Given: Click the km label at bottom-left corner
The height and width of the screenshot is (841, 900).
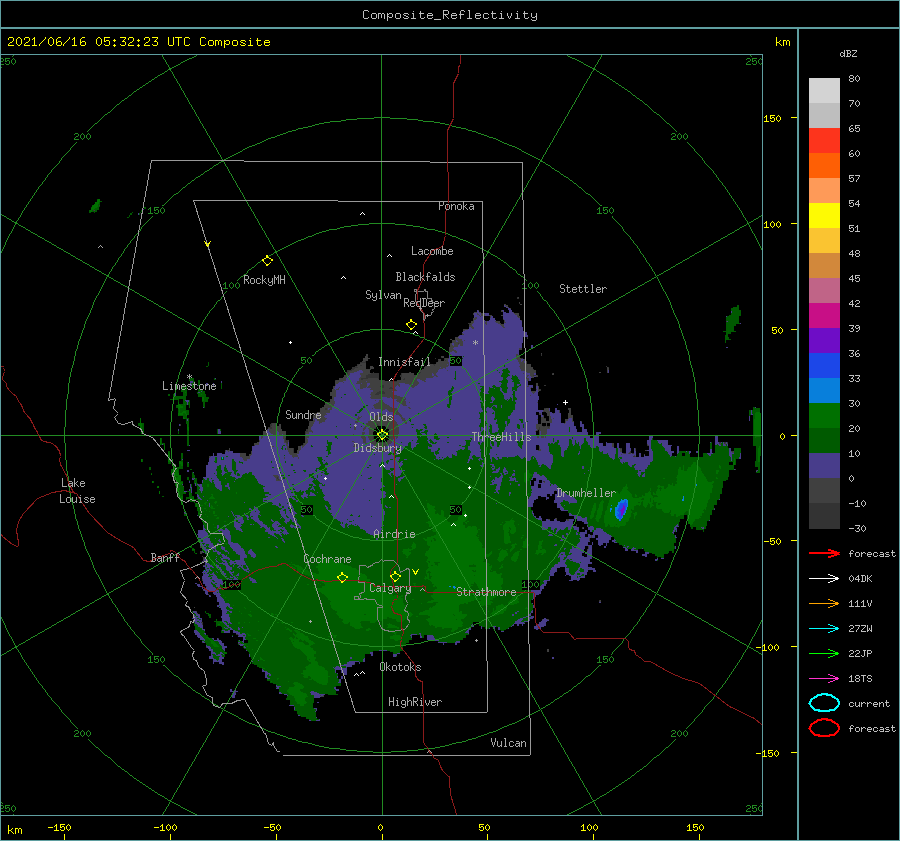Looking at the screenshot, I should click(15, 830).
